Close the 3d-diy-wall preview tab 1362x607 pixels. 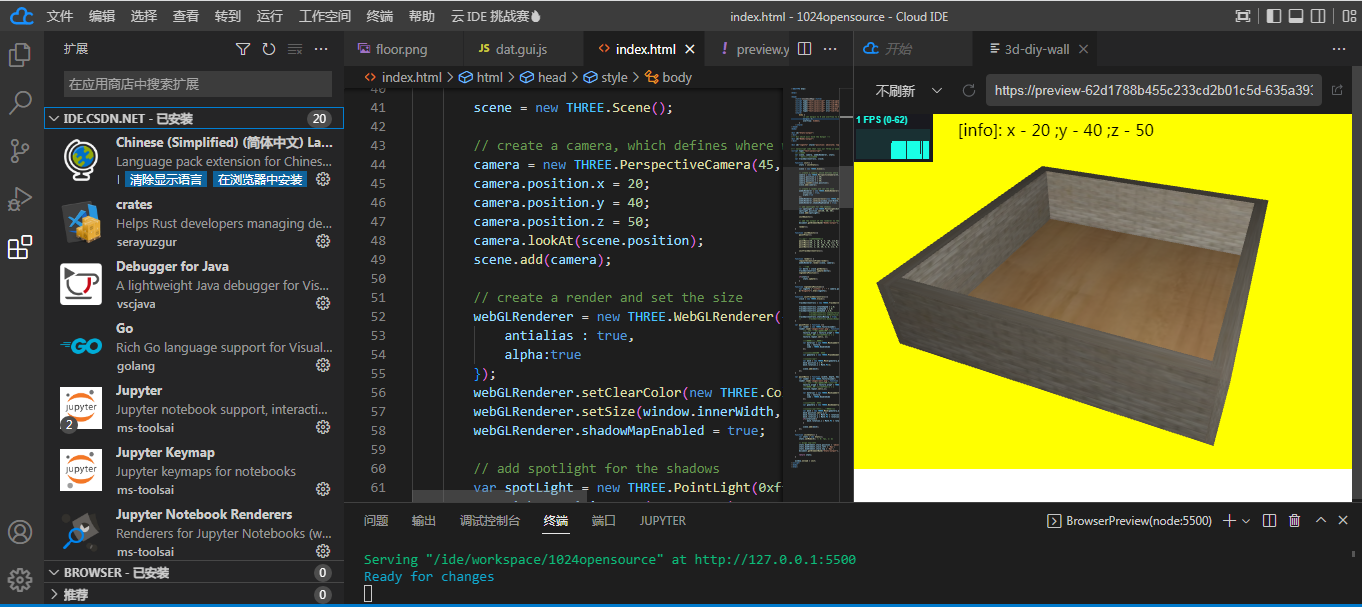coord(1083,49)
